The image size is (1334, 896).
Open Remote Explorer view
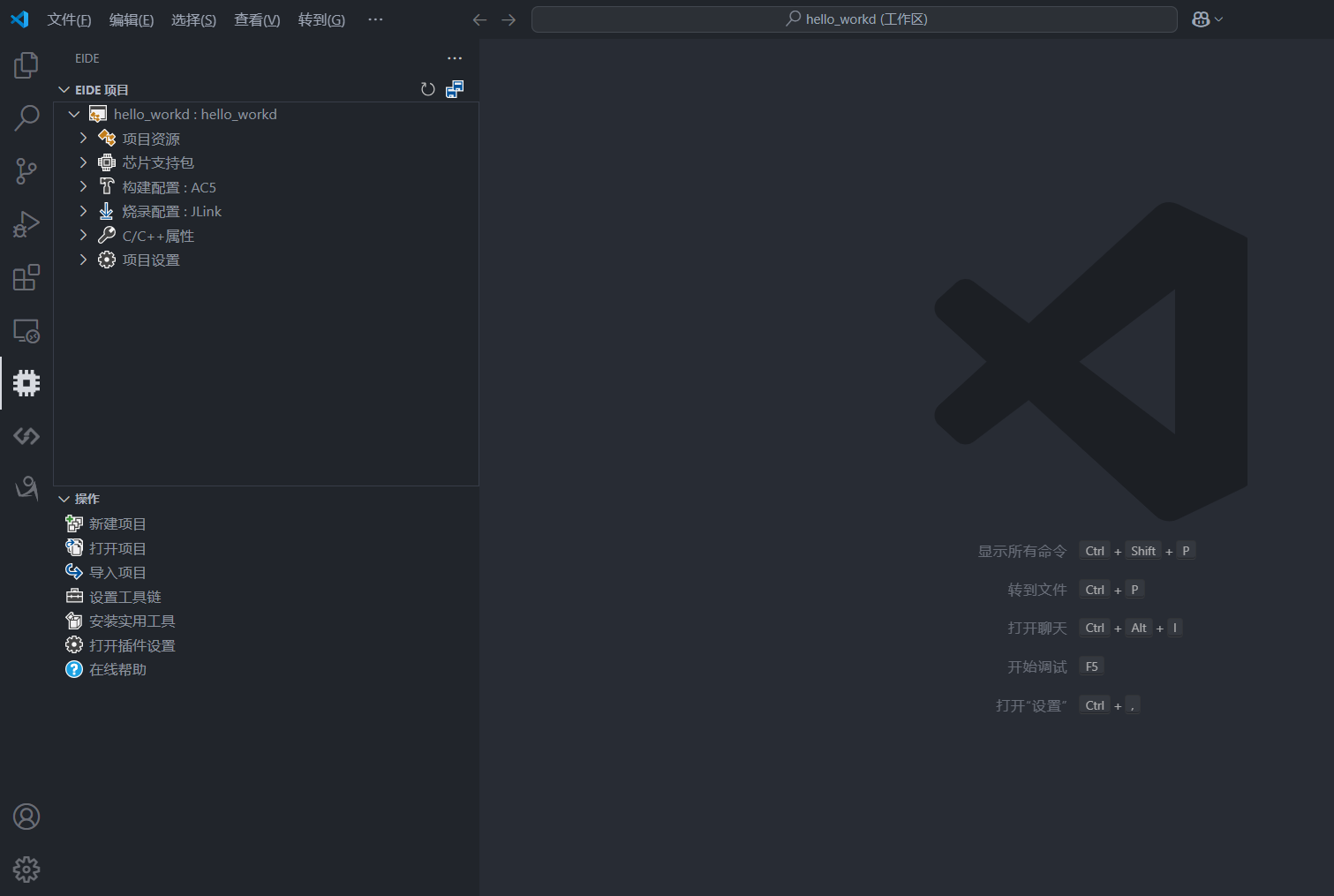(x=26, y=330)
